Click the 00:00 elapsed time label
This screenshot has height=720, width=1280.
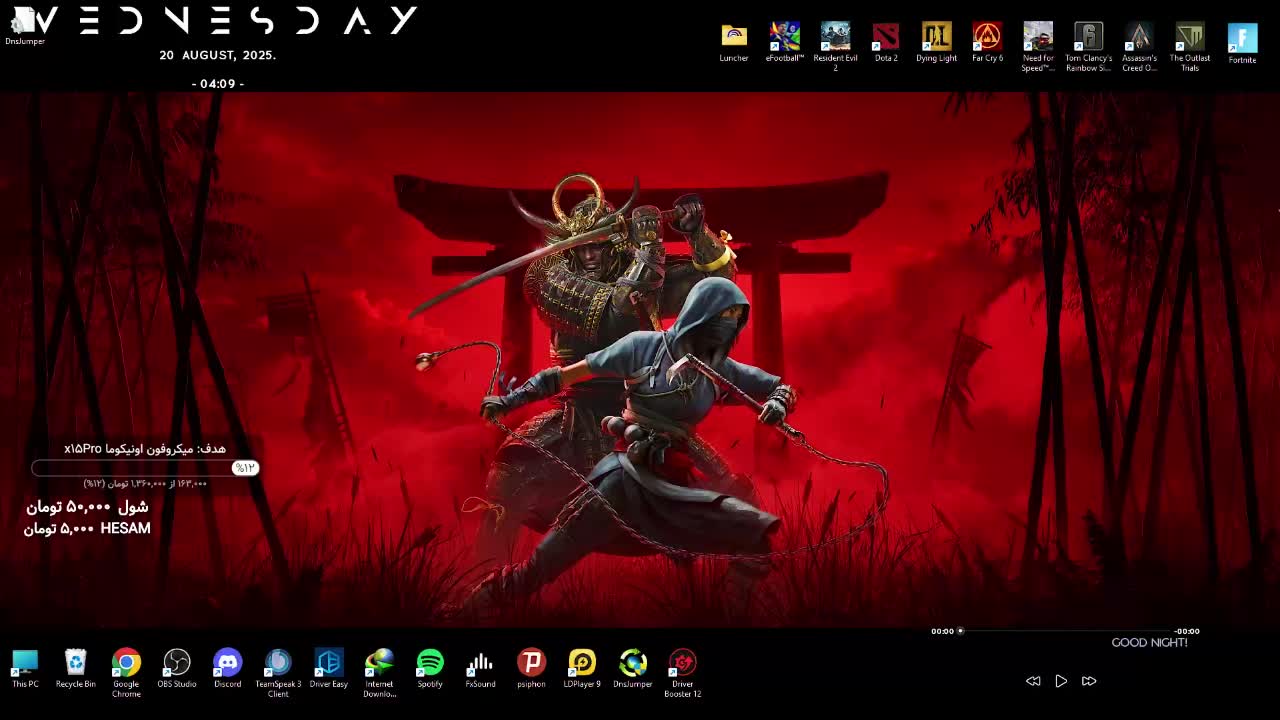tap(942, 631)
